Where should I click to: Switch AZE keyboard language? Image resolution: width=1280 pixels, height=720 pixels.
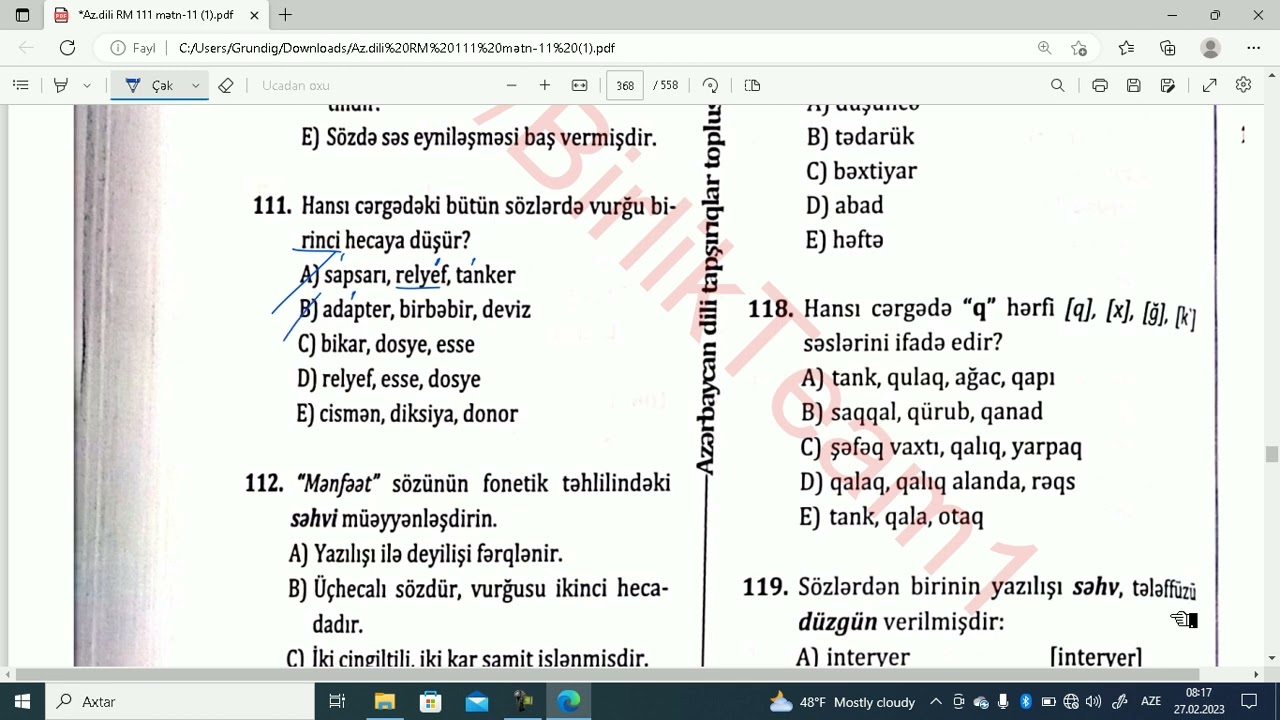[x=1151, y=702]
